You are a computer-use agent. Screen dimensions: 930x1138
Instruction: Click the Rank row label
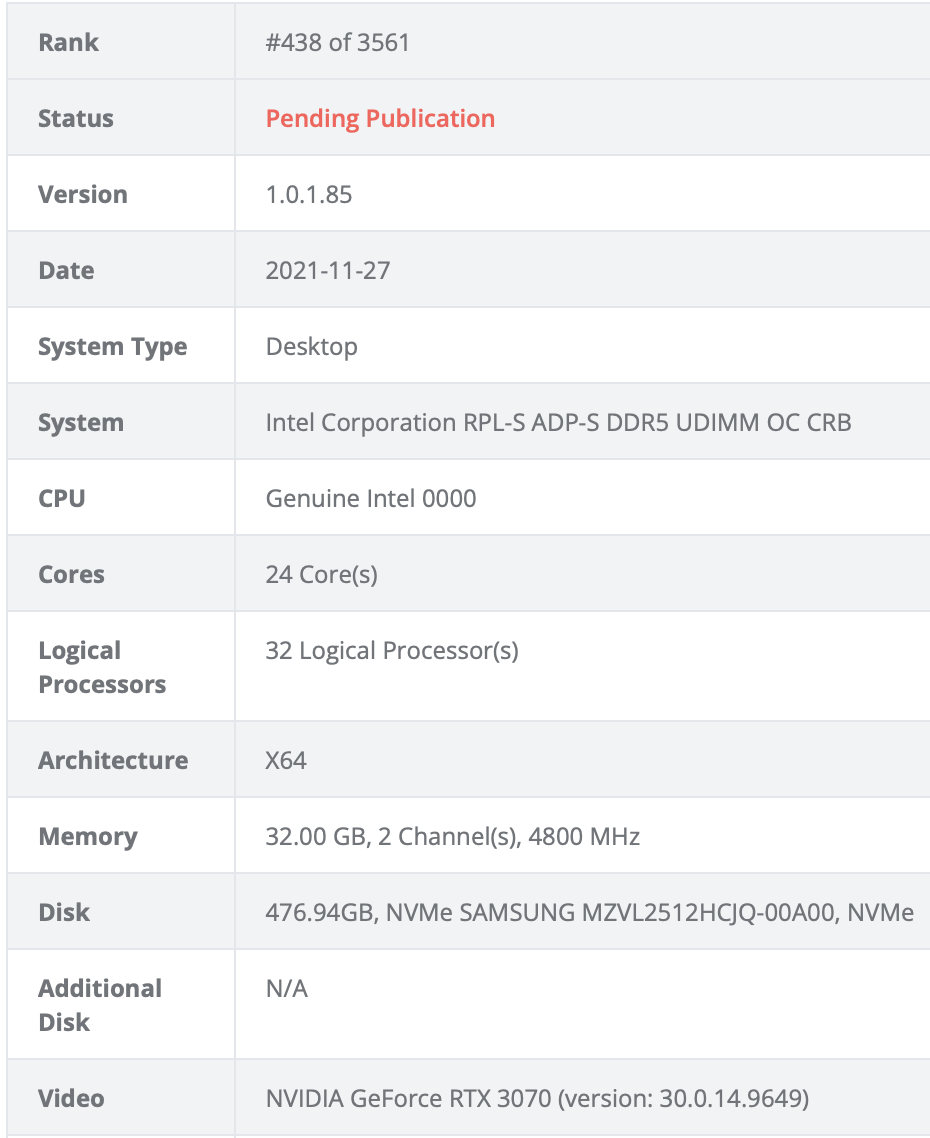click(x=69, y=43)
